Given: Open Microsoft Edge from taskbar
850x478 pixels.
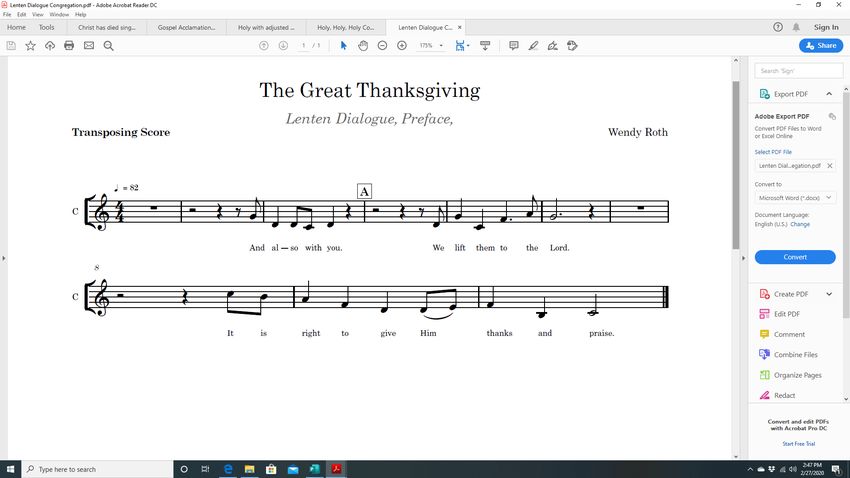Looking at the screenshot, I should click(x=228, y=469).
